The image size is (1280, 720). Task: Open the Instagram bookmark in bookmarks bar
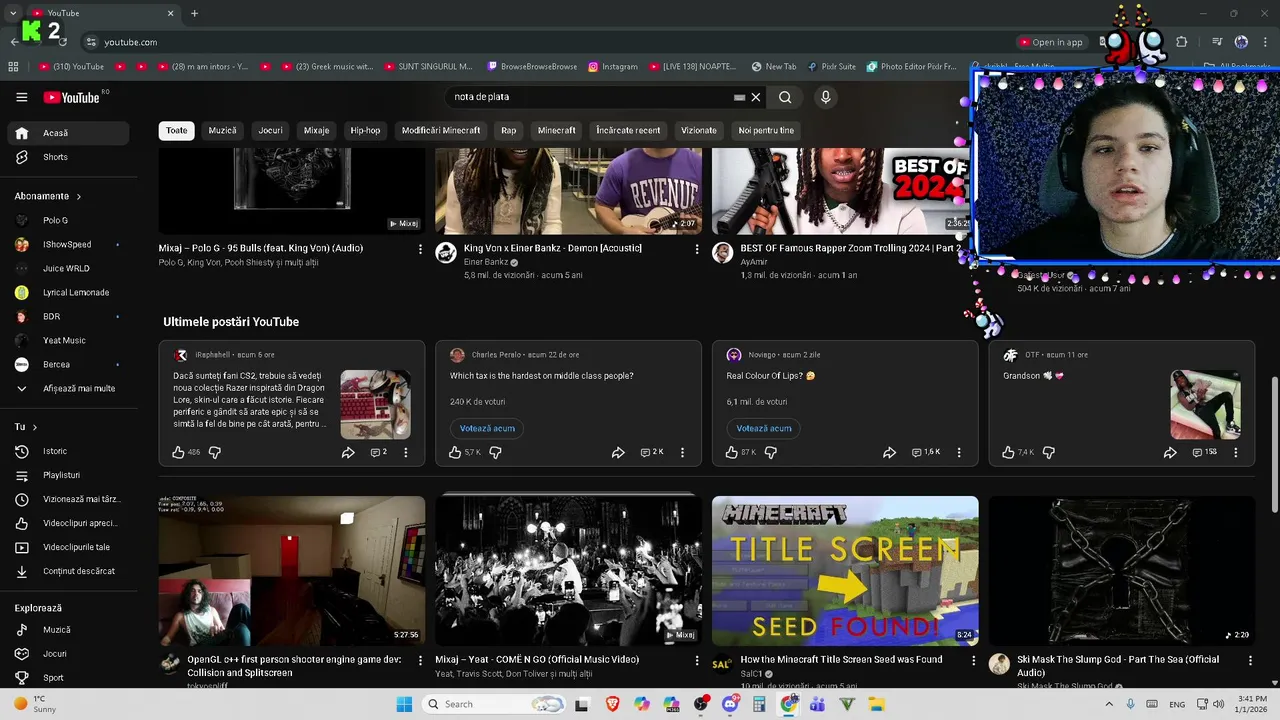613,67
